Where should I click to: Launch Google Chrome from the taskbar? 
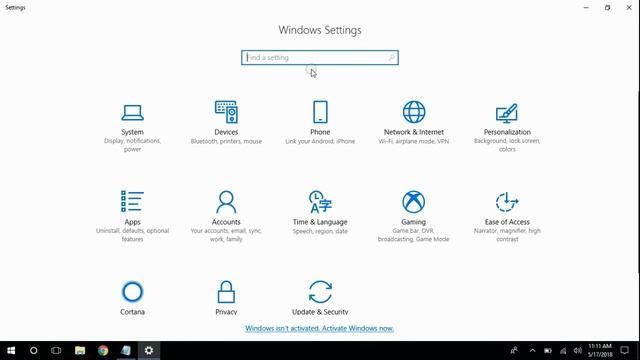[x=103, y=351]
